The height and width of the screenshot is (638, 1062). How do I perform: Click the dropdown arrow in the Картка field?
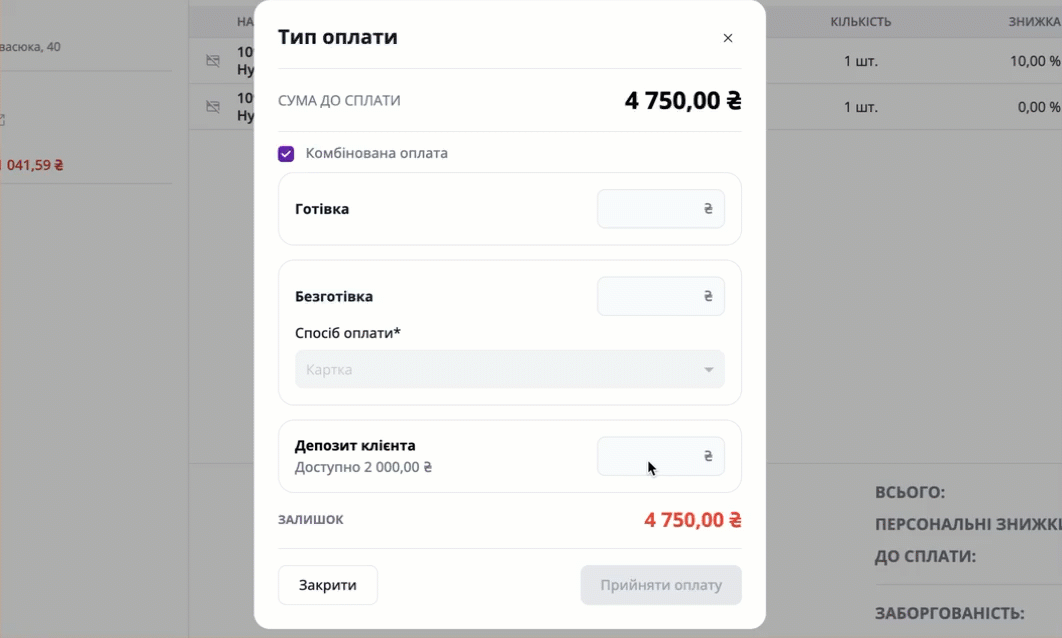708,370
